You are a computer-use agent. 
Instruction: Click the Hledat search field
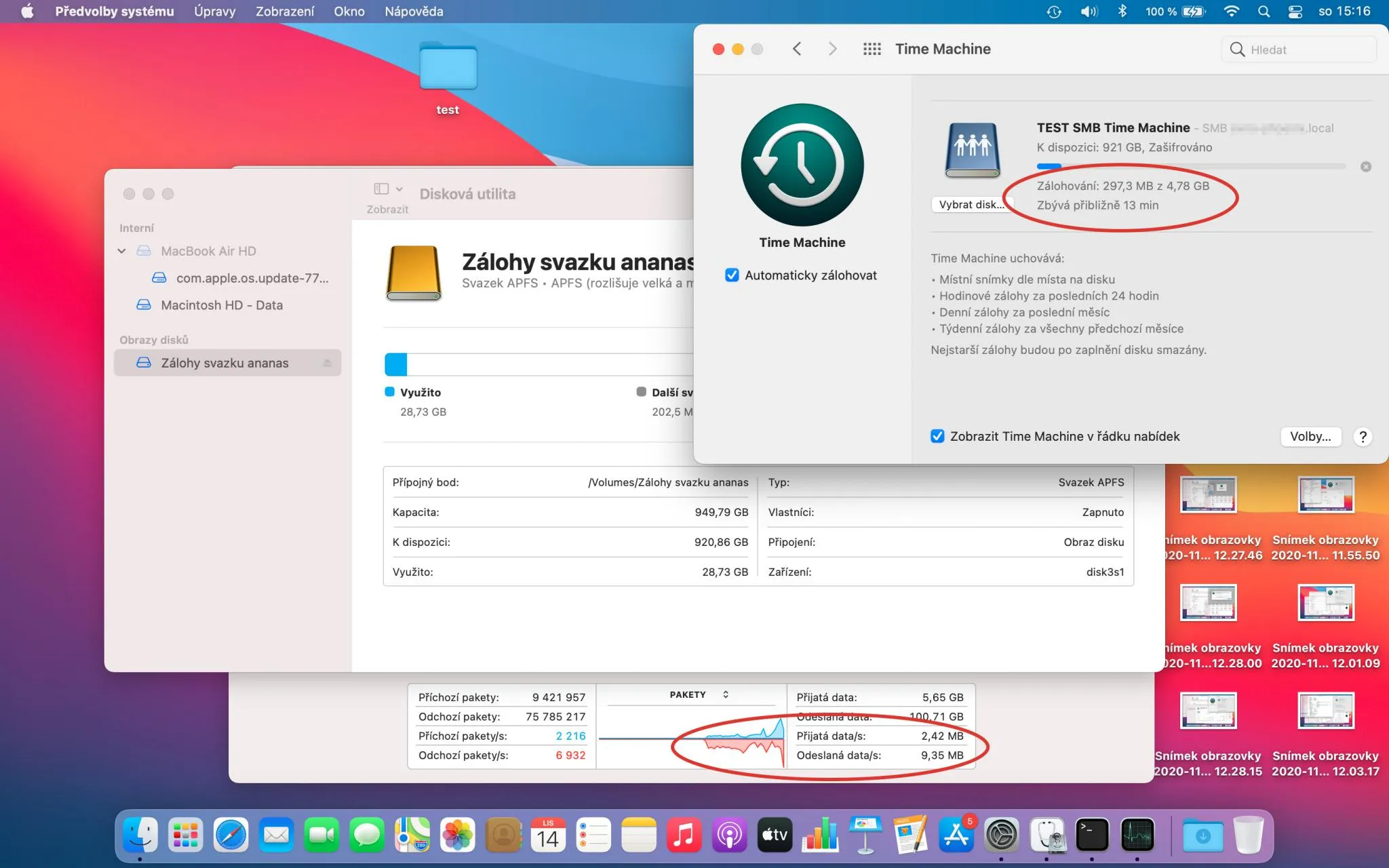click(1299, 50)
